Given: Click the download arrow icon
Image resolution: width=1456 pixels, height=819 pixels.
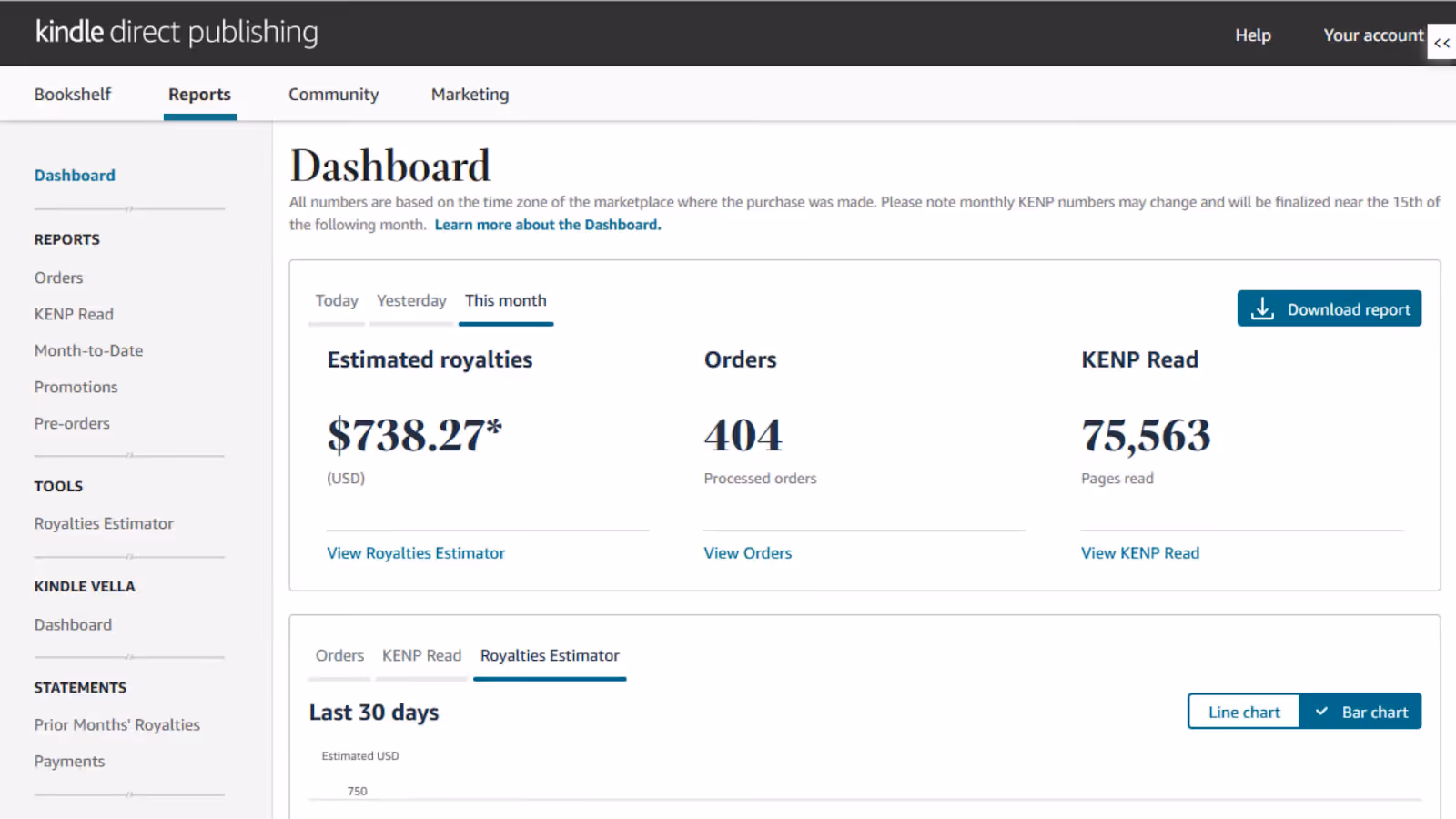Looking at the screenshot, I should coord(1262,309).
